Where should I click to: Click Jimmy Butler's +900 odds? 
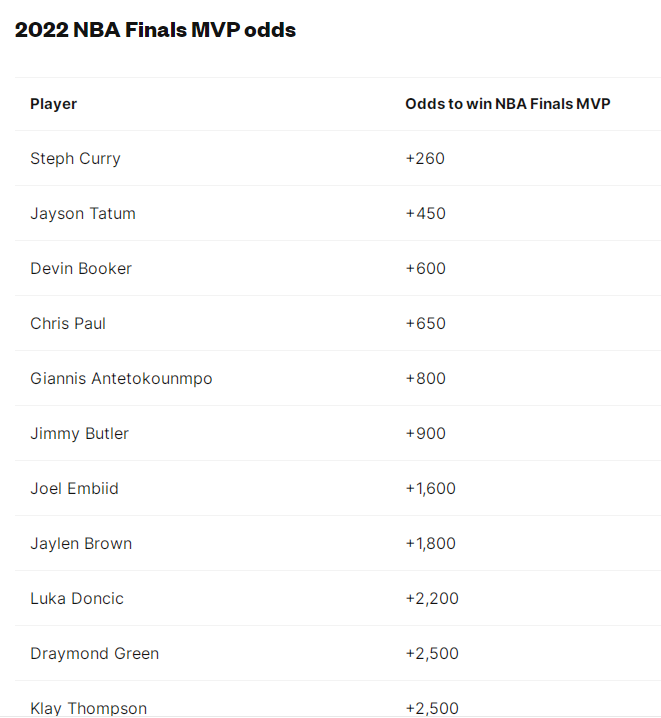tap(426, 433)
